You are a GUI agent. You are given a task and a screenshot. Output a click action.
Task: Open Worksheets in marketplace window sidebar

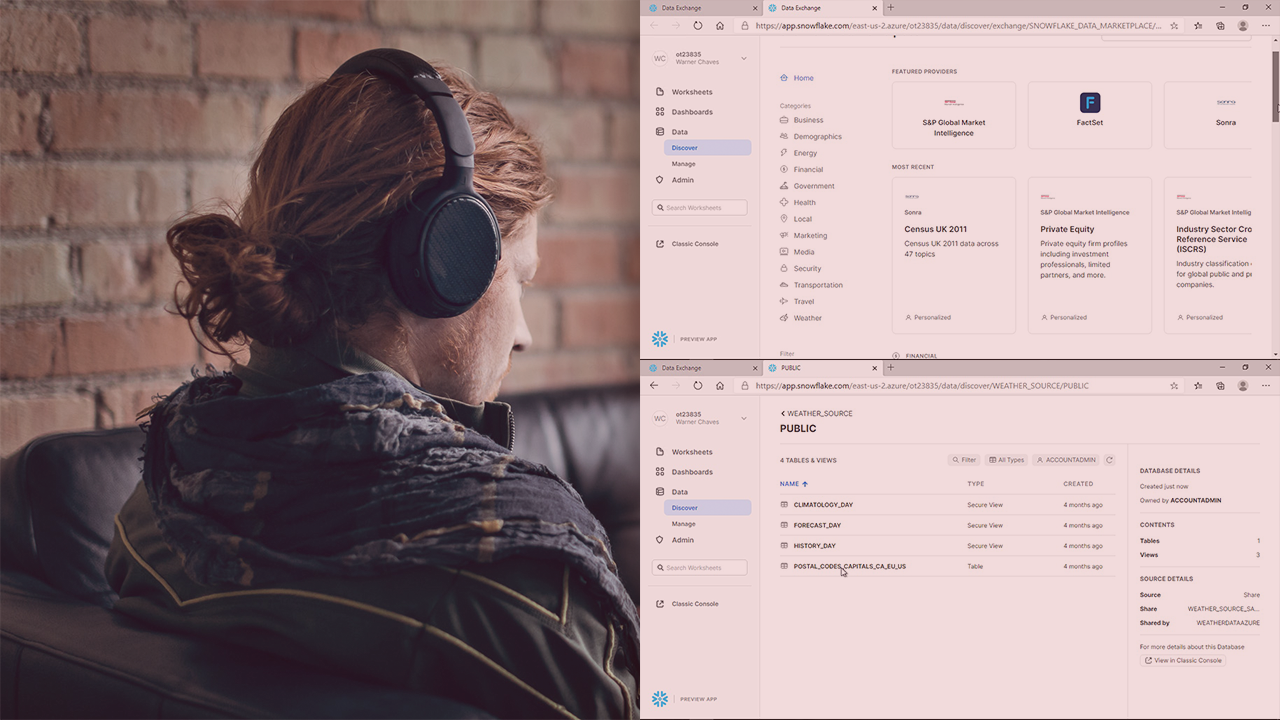click(684, 92)
